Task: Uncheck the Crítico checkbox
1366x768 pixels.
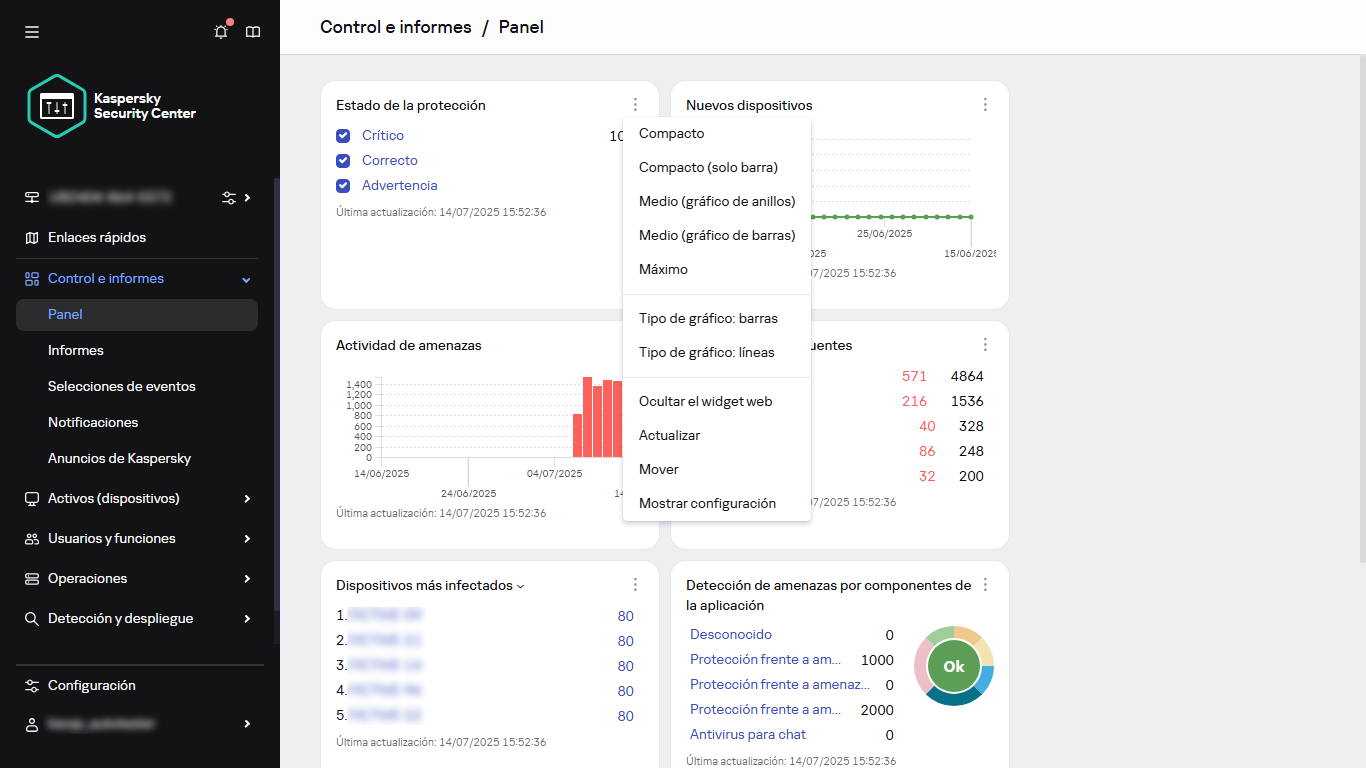Action: (x=343, y=135)
